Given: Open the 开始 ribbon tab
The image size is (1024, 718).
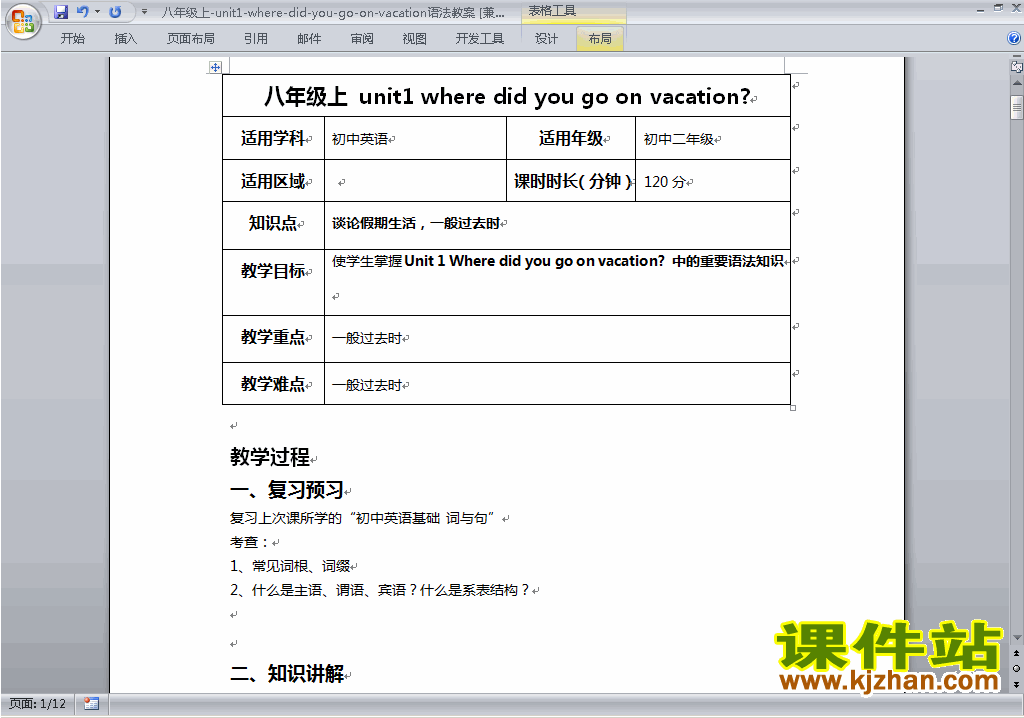Looking at the screenshot, I should click(x=72, y=39).
